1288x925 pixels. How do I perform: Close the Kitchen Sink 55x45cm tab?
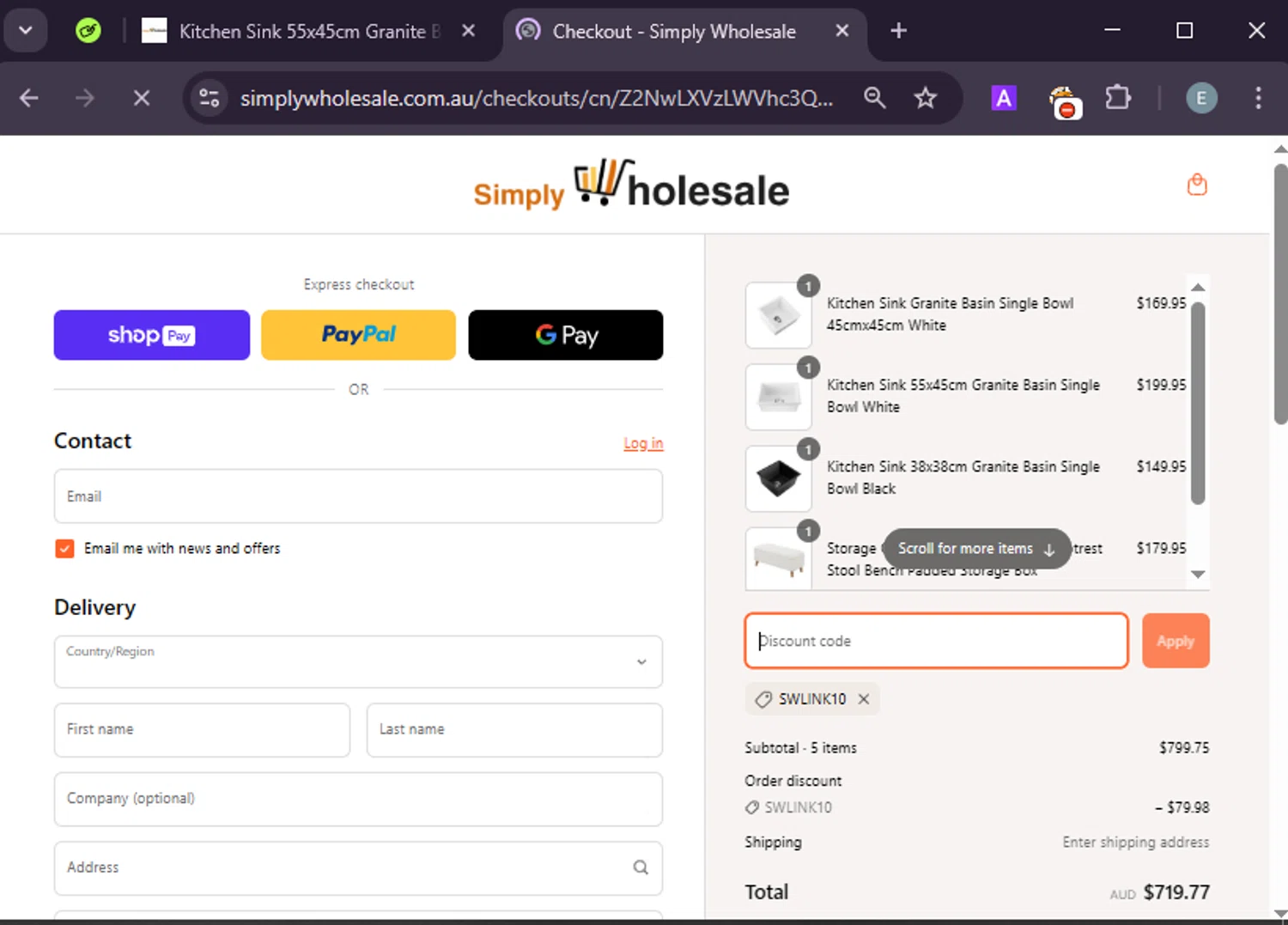pos(469,31)
